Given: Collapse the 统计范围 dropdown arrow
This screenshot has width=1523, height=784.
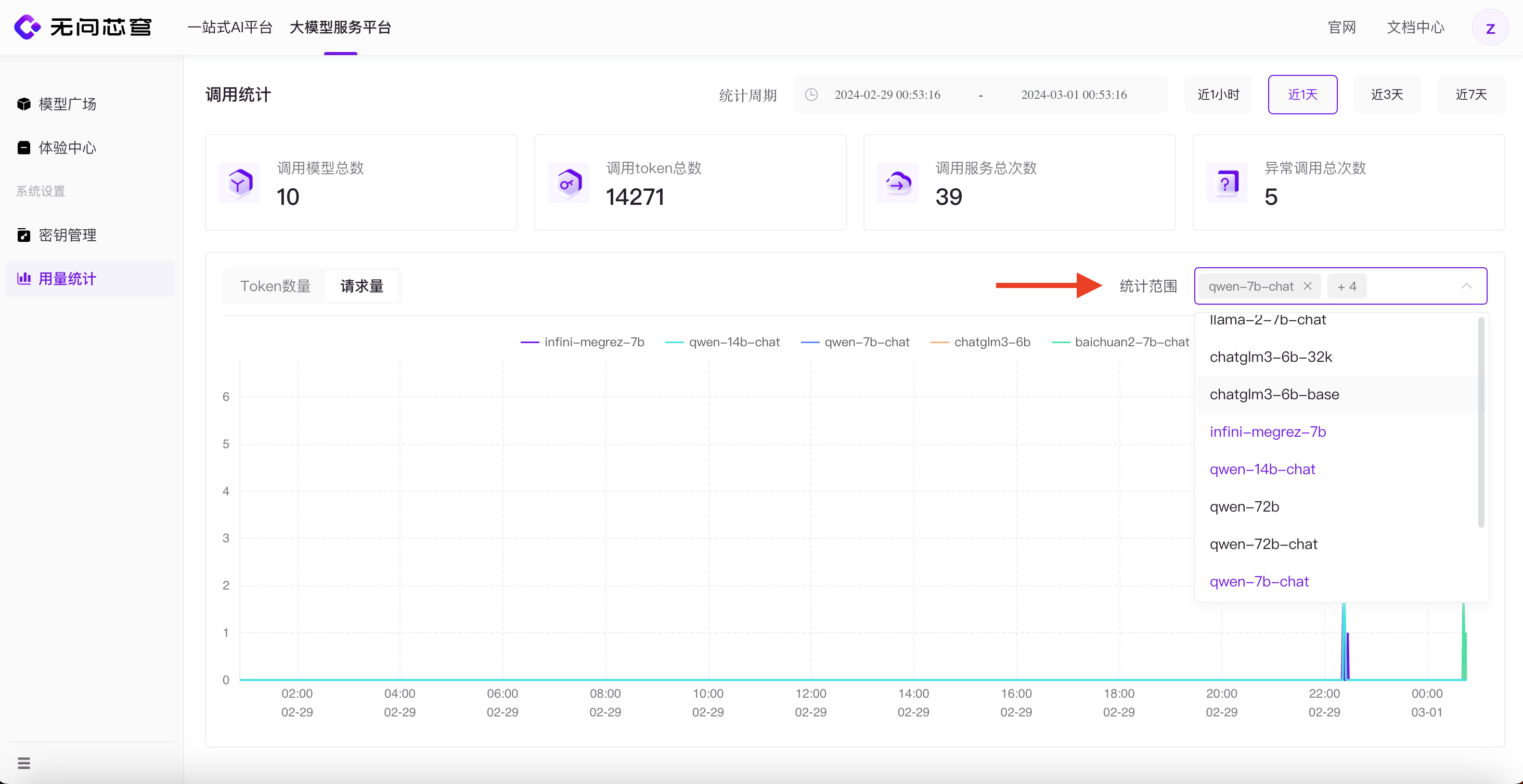Looking at the screenshot, I should point(1467,286).
